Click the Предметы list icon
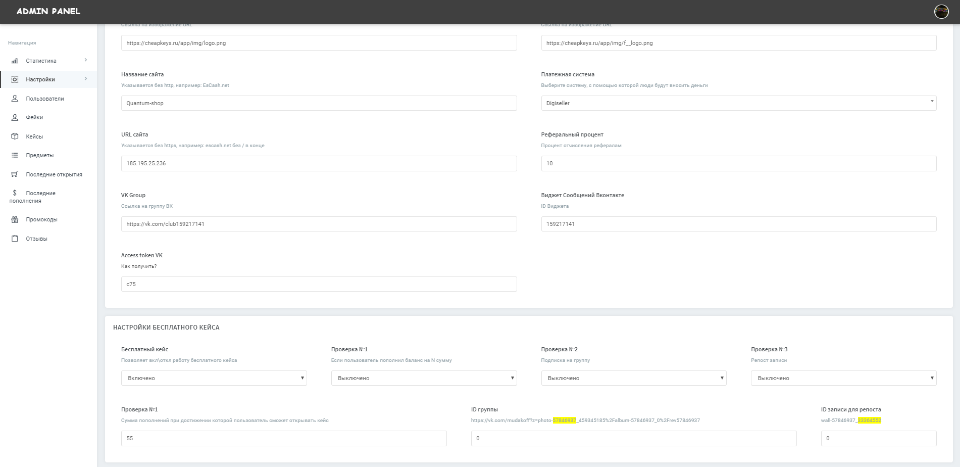The height and width of the screenshot is (467, 960). pyautogui.click(x=15, y=155)
